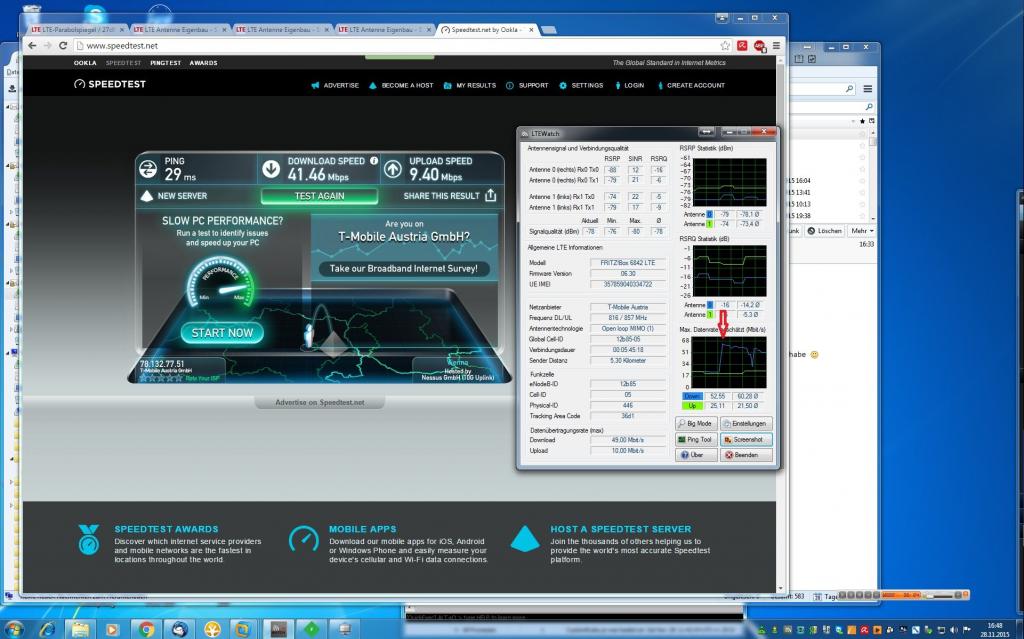This screenshot has height=639, width=1024.
Task: Open the PINGTEST link in the top bar
Action: (165, 63)
